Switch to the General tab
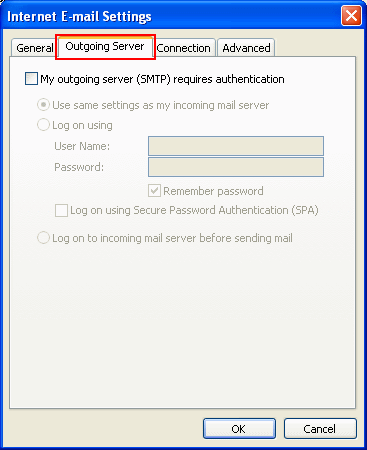Screen dimensions: 367x450 [35, 48]
